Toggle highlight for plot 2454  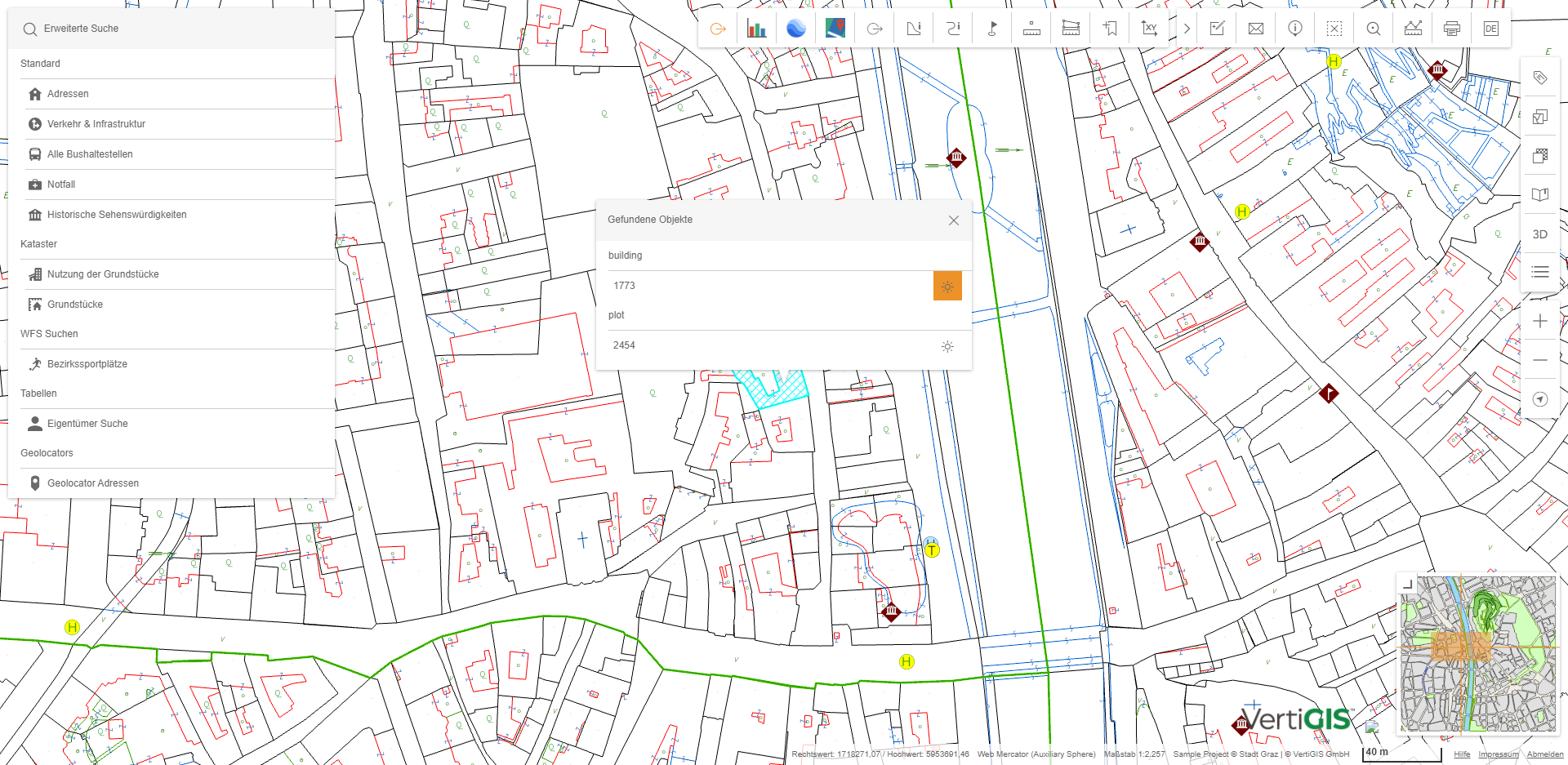pos(947,346)
